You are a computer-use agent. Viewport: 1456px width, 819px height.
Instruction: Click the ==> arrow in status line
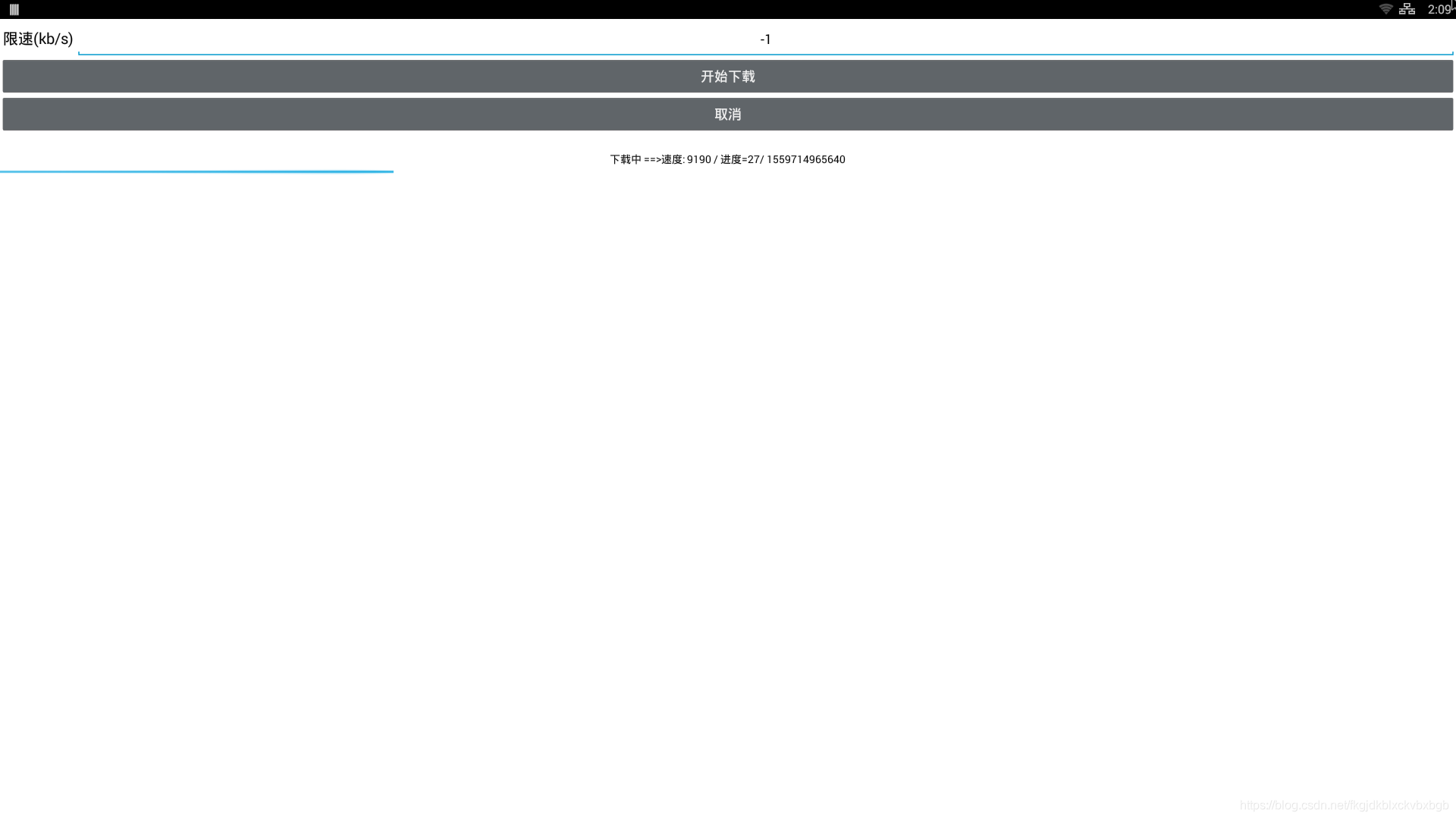click(652, 159)
